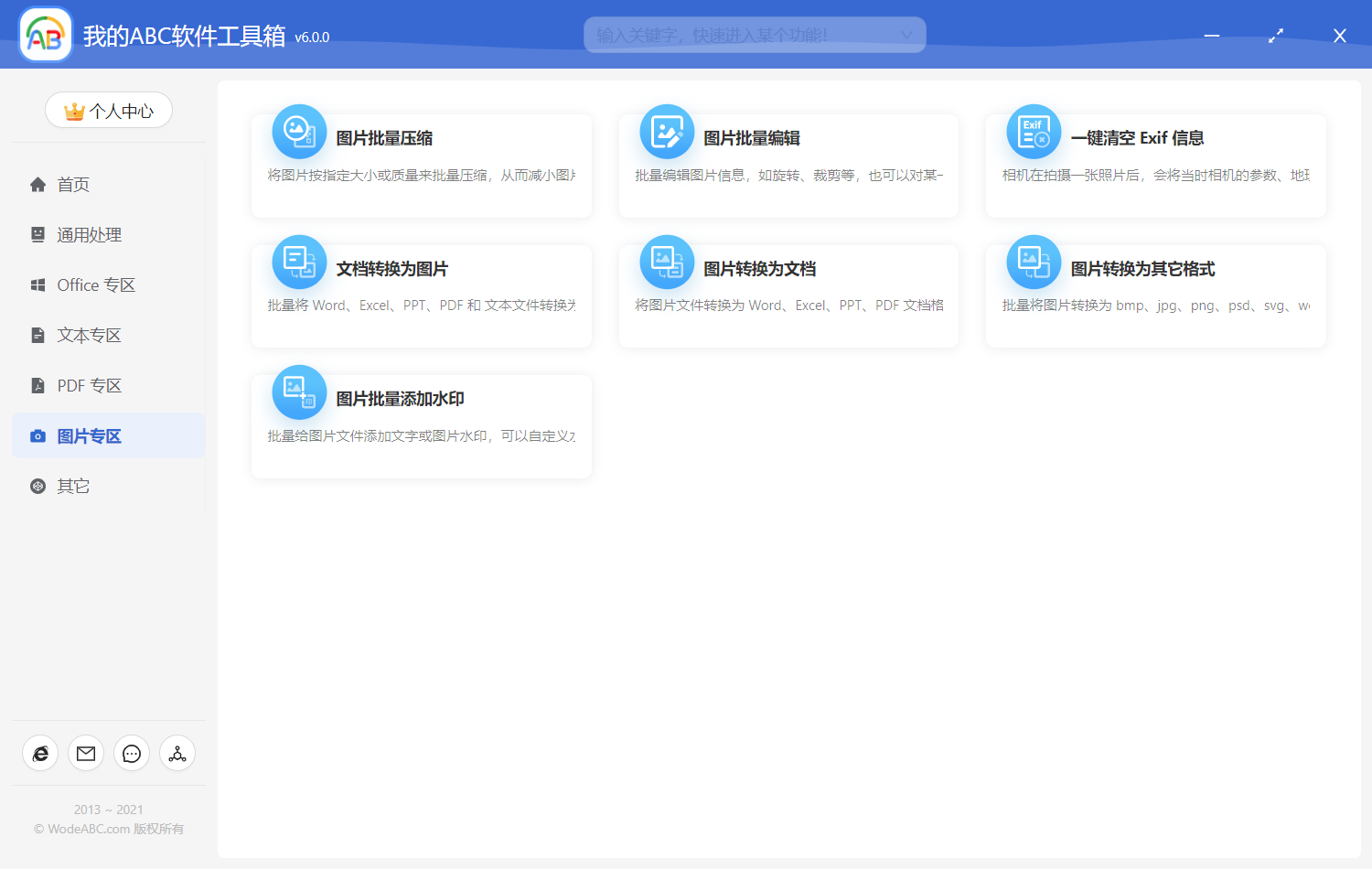Screen dimensions: 1372x869
Task: Click the home icon beside 首页
Action: [38, 185]
